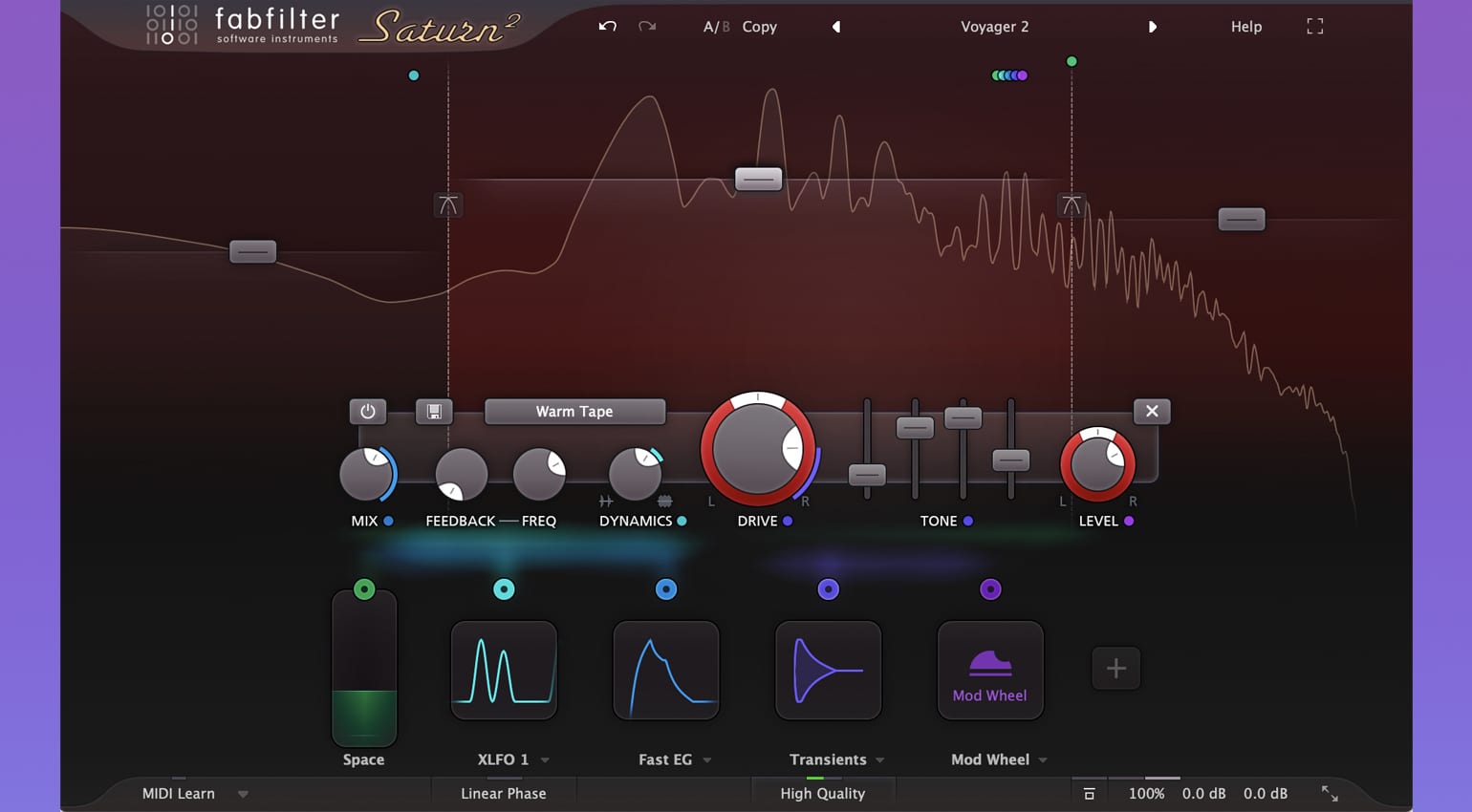This screenshot has width=1472, height=812.
Task: Click the Mod Wheel violet drag source
Action: tap(990, 589)
